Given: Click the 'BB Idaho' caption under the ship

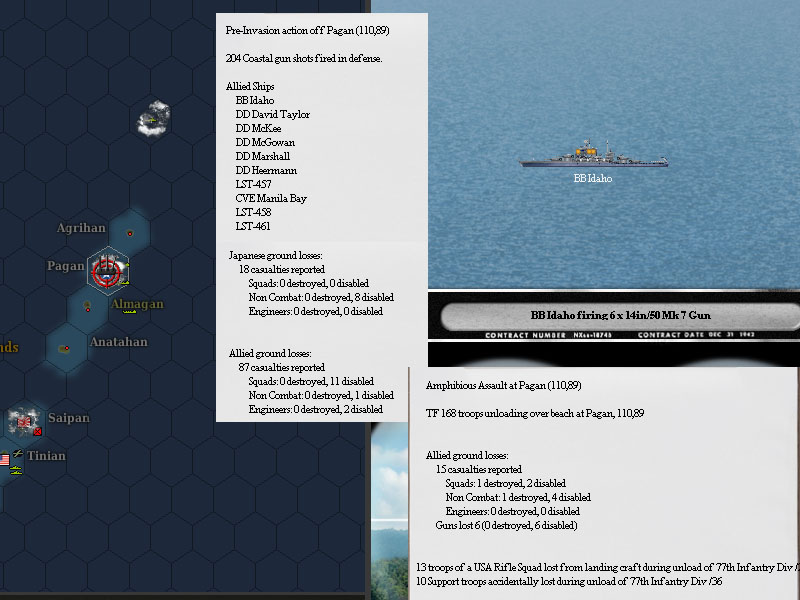Looking at the screenshot, I should [593, 179].
